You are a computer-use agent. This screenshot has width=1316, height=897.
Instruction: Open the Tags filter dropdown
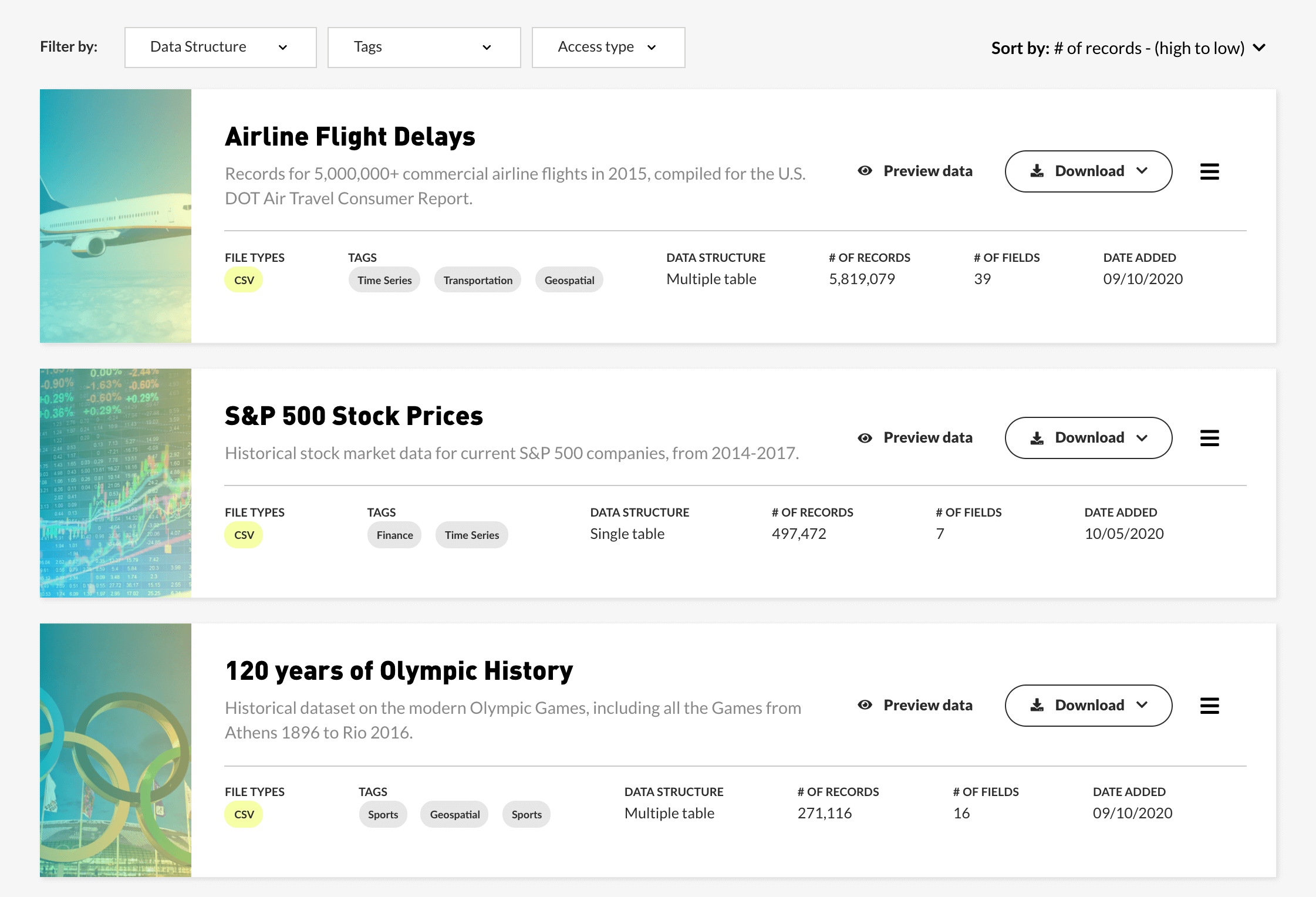coord(424,47)
